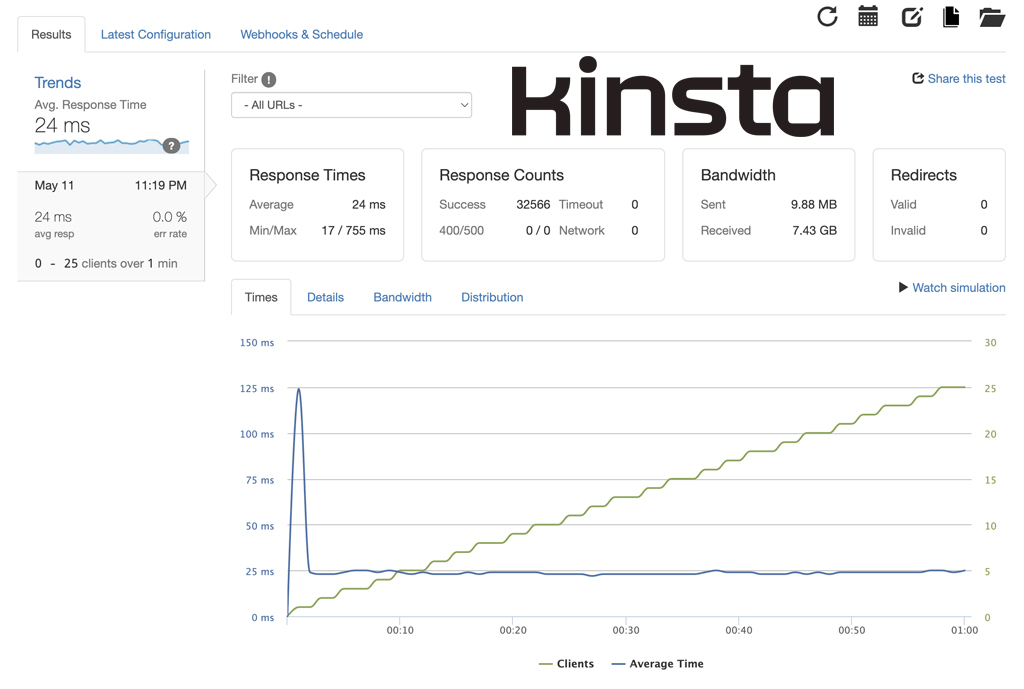Image resolution: width=1024 pixels, height=689 pixels.
Task: Open the calendar schedule icon
Action: coord(868,16)
